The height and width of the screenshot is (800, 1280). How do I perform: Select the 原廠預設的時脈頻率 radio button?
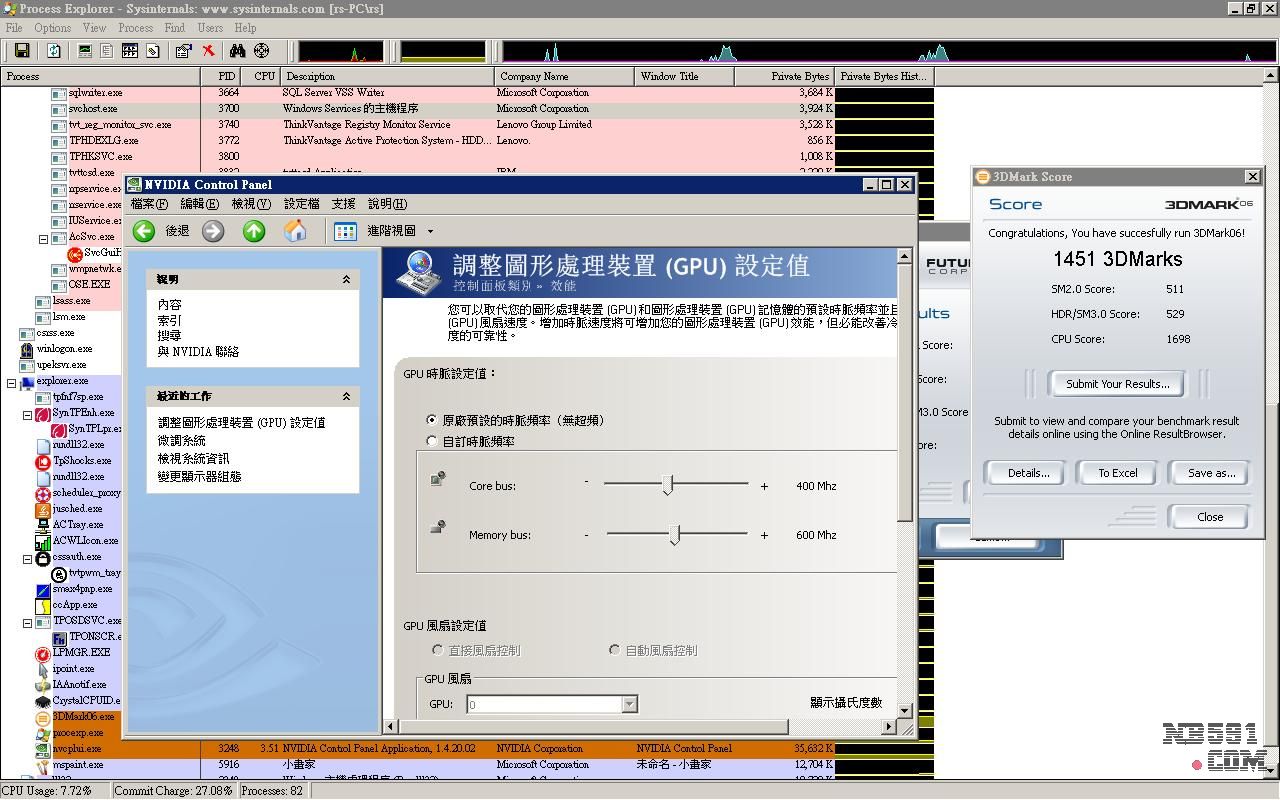click(x=432, y=420)
